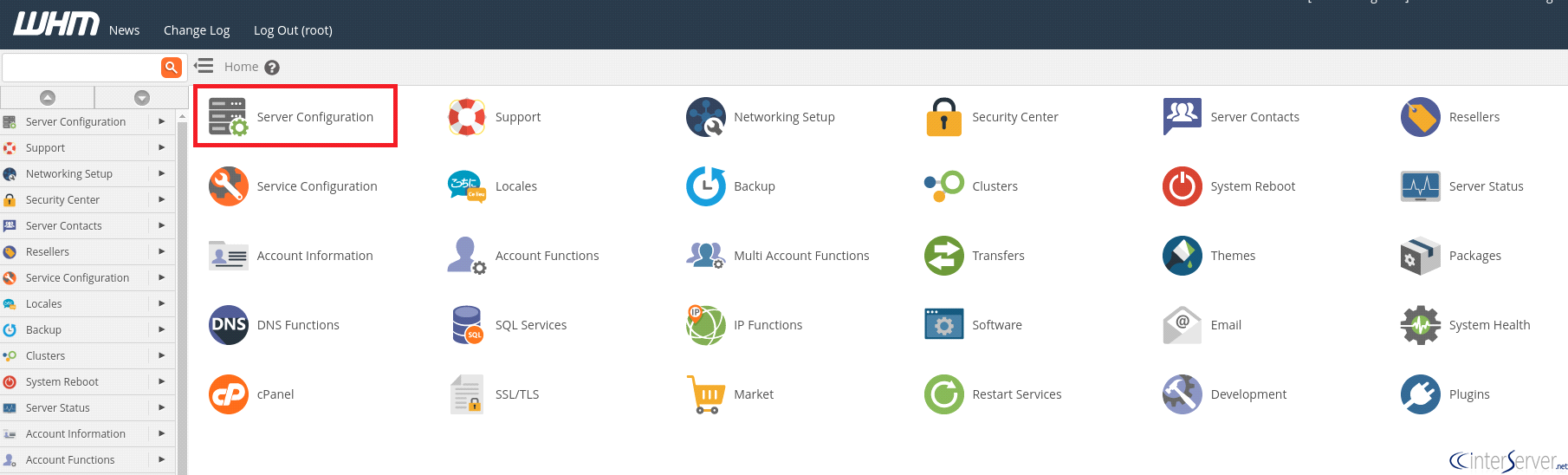Open the Service Configuration wrench icon
Screen dimensions: 1568x475
click(x=229, y=186)
